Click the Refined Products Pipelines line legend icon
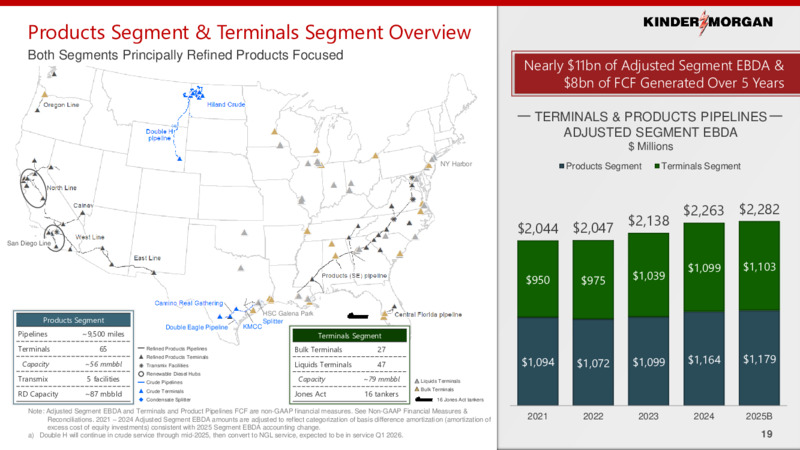This screenshot has width=800, height=450. (x=141, y=348)
